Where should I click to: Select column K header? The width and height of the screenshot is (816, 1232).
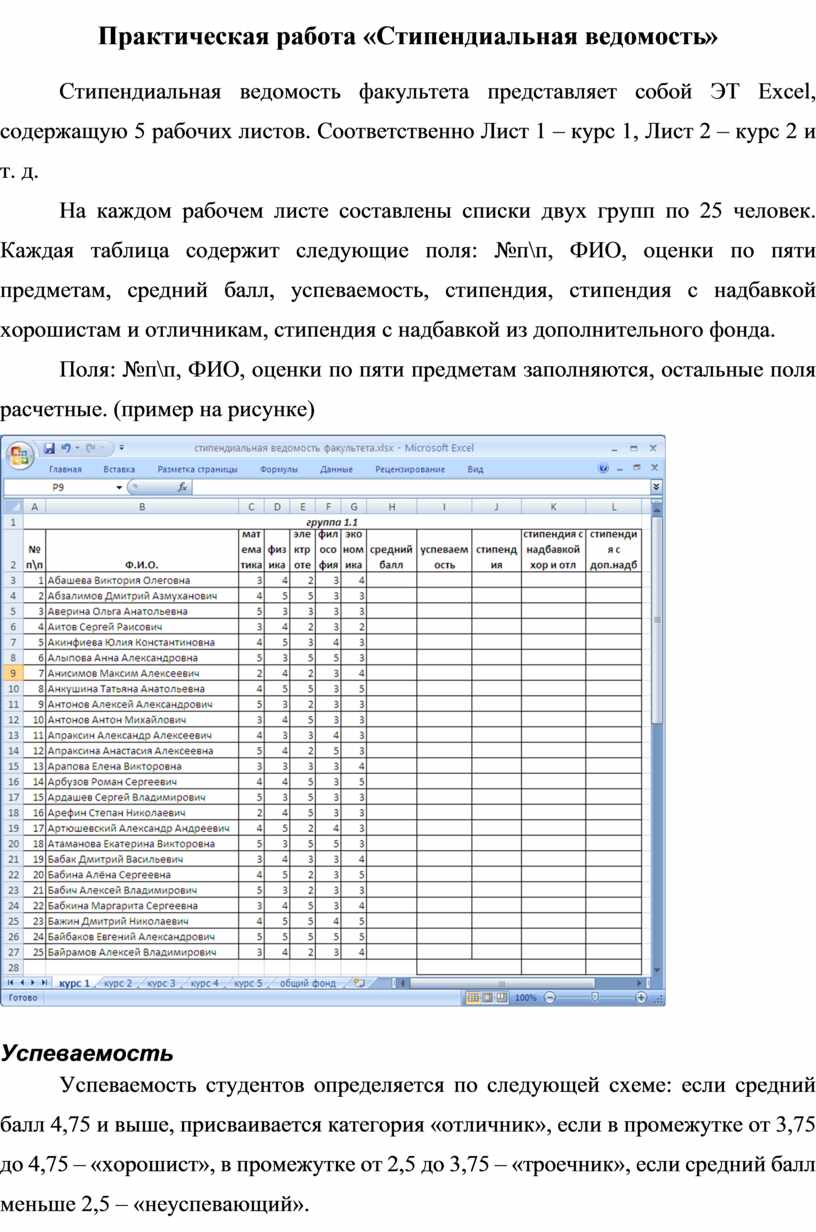click(x=553, y=507)
